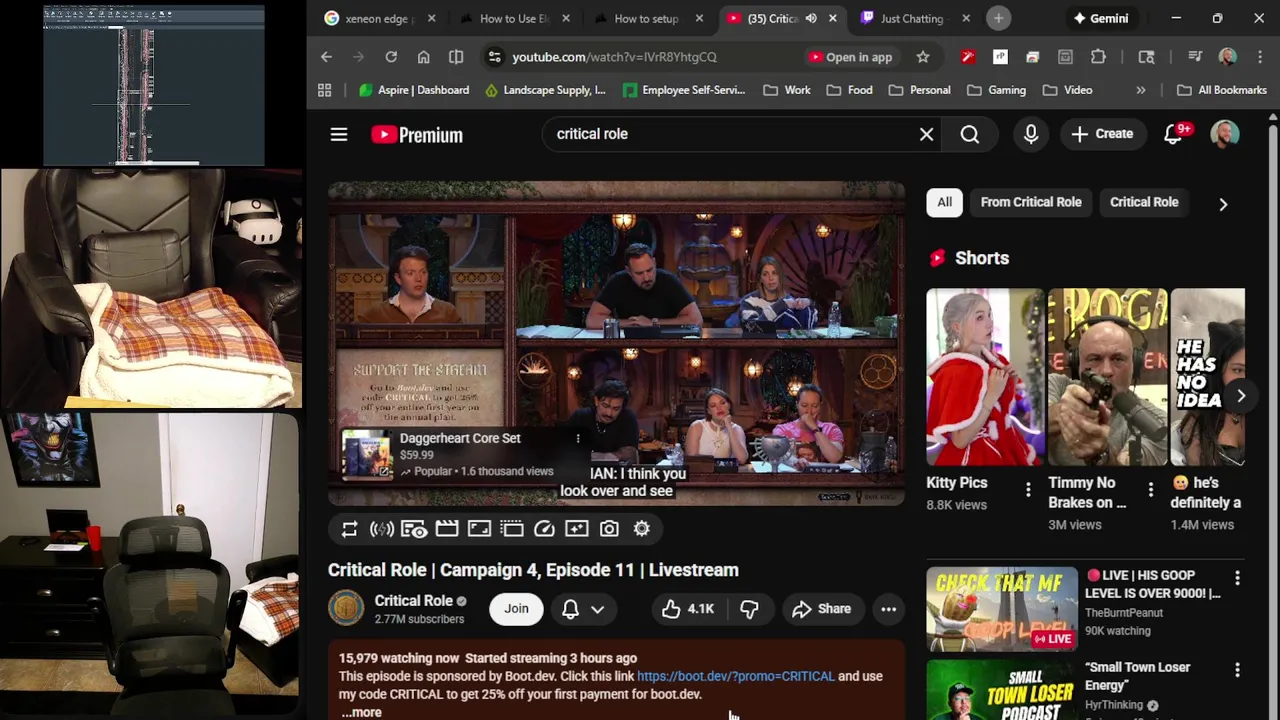The height and width of the screenshot is (720, 1280).
Task: Select From Critical Role chip
Action: (x=1031, y=202)
